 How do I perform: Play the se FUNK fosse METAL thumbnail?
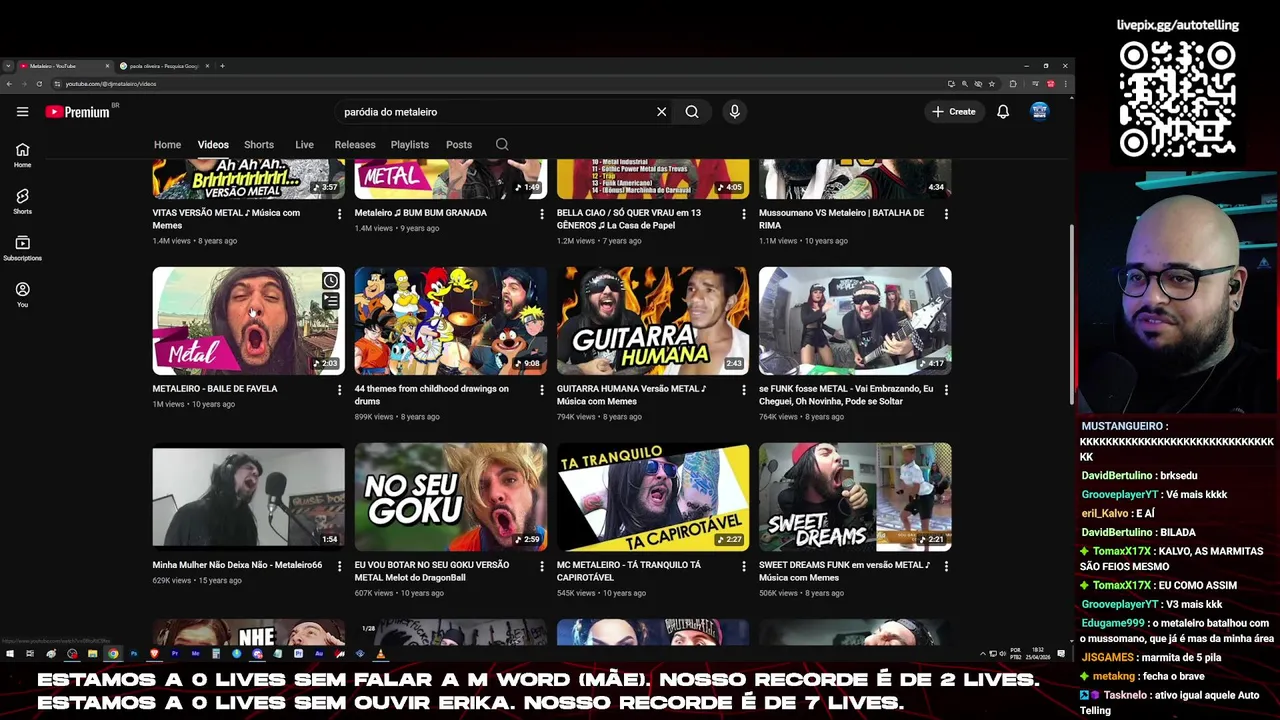[x=855, y=321]
